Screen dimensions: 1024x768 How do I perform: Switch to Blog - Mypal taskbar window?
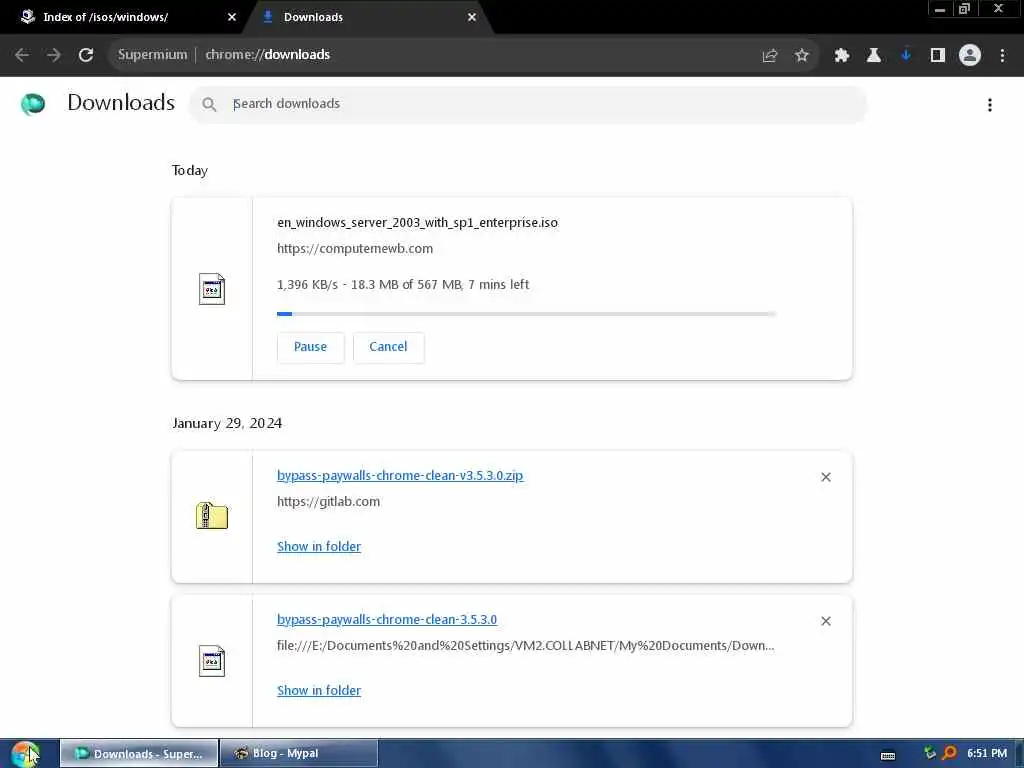[x=299, y=754]
